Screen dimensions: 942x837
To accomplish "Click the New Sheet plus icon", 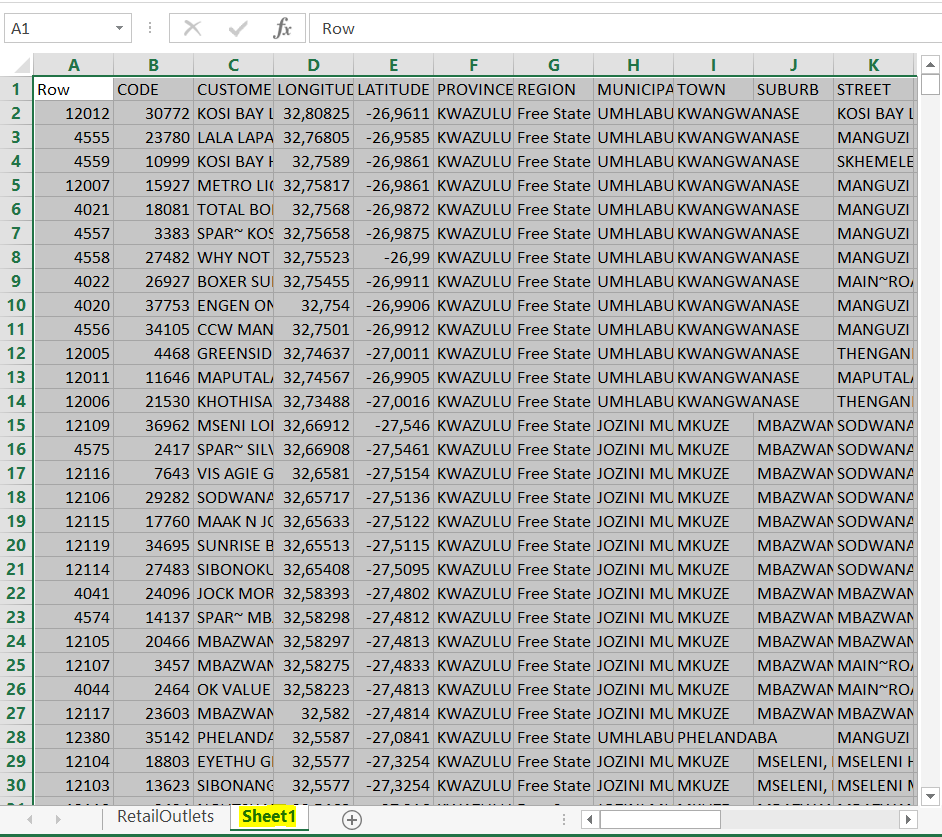I will (351, 818).
